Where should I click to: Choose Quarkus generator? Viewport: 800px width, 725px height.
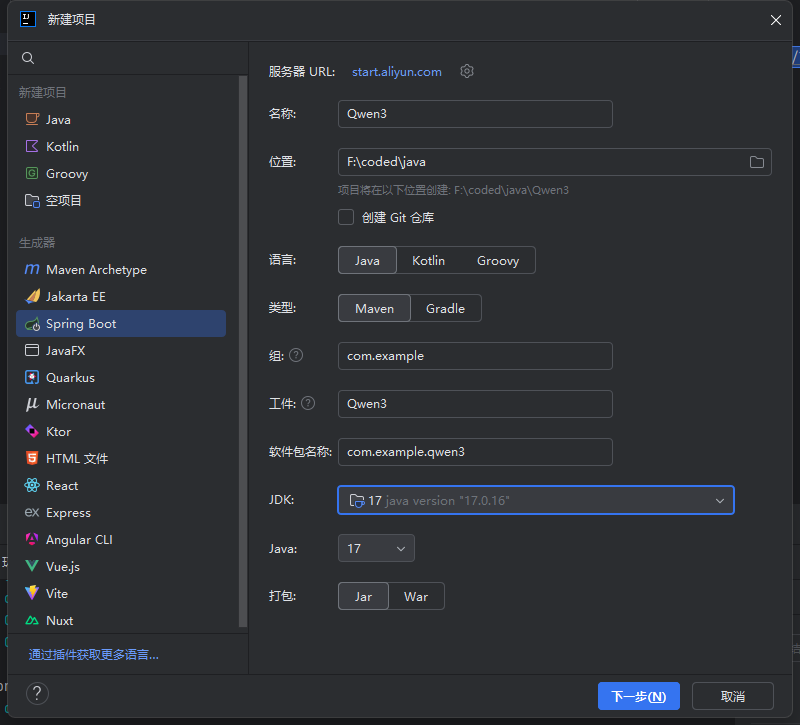coord(121,378)
